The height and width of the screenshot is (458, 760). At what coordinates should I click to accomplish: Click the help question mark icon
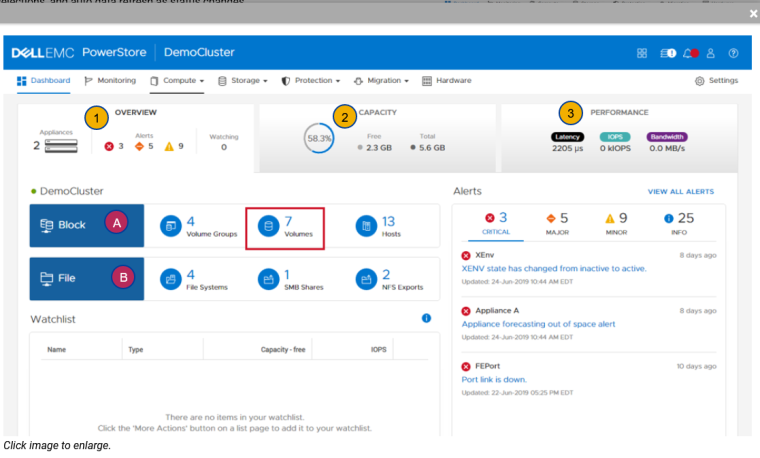tap(733, 53)
